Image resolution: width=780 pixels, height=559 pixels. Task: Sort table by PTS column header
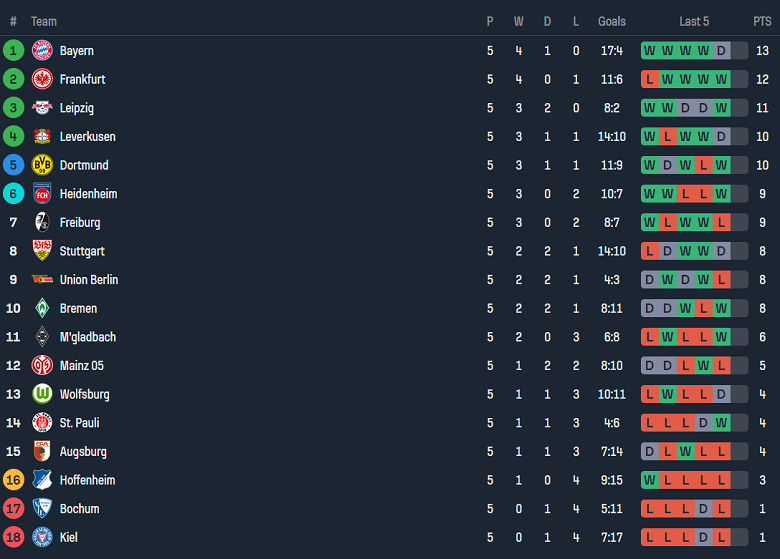762,21
